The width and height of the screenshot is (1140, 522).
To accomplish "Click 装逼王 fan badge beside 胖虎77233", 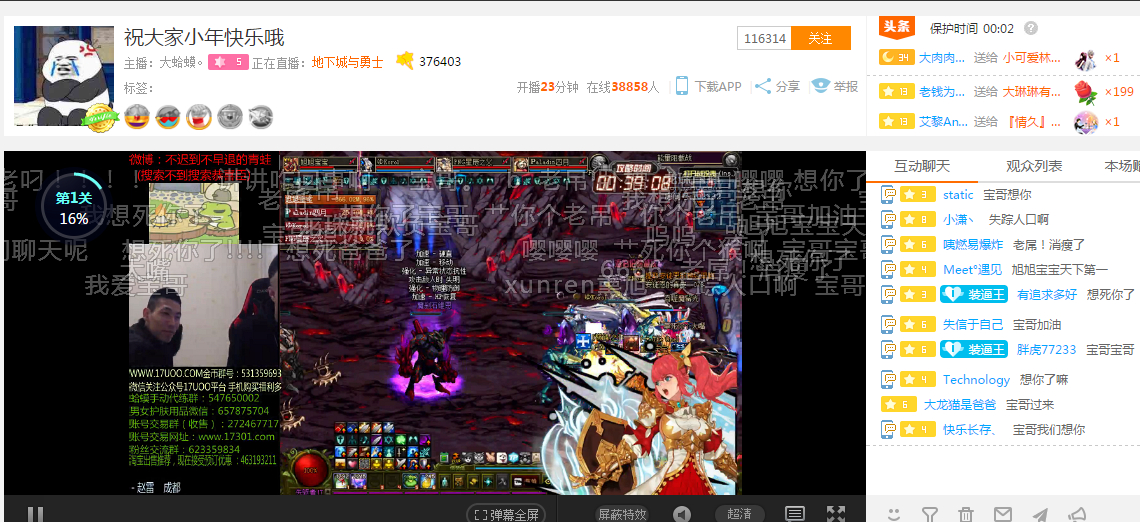I will coord(974,349).
